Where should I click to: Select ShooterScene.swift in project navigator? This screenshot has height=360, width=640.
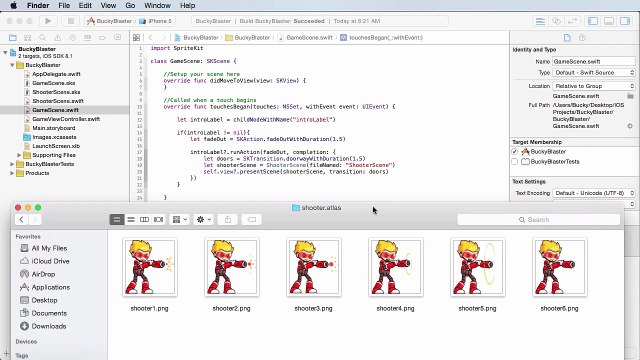tap(58, 101)
